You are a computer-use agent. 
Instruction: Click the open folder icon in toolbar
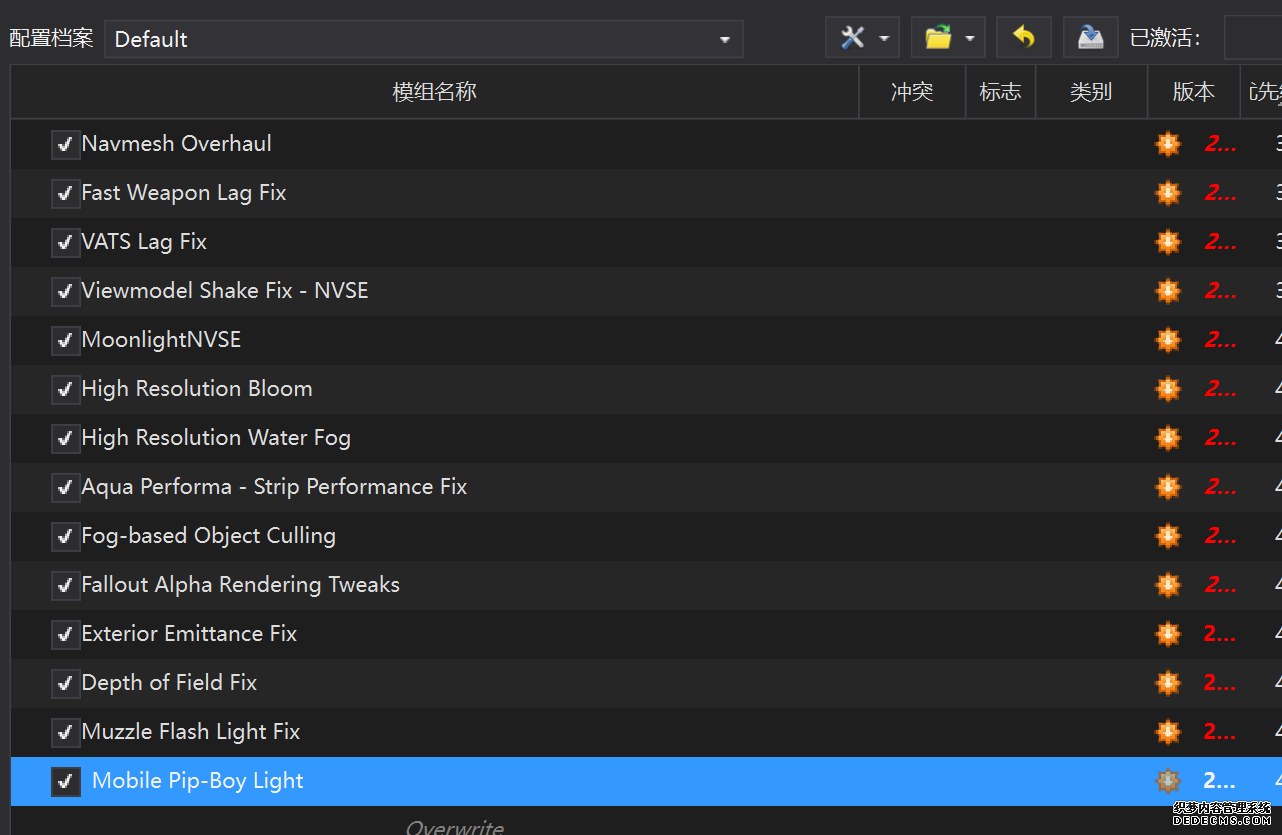[938, 38]
